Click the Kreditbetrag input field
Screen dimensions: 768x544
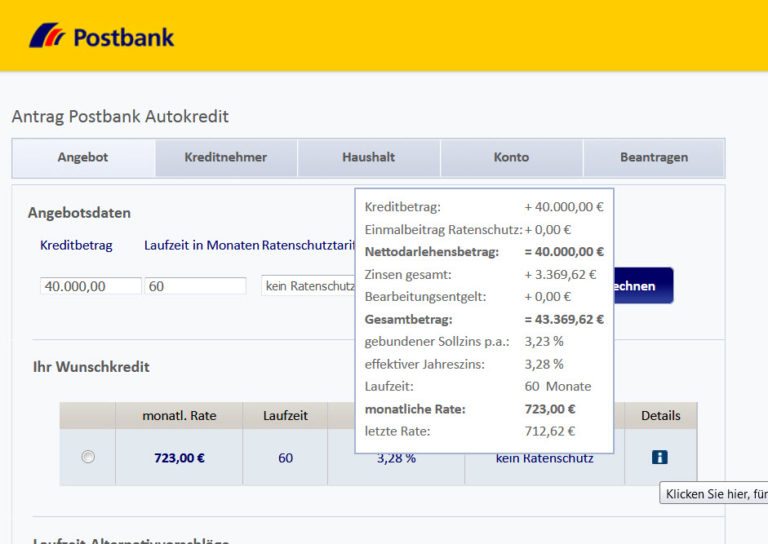coord(90,286)
